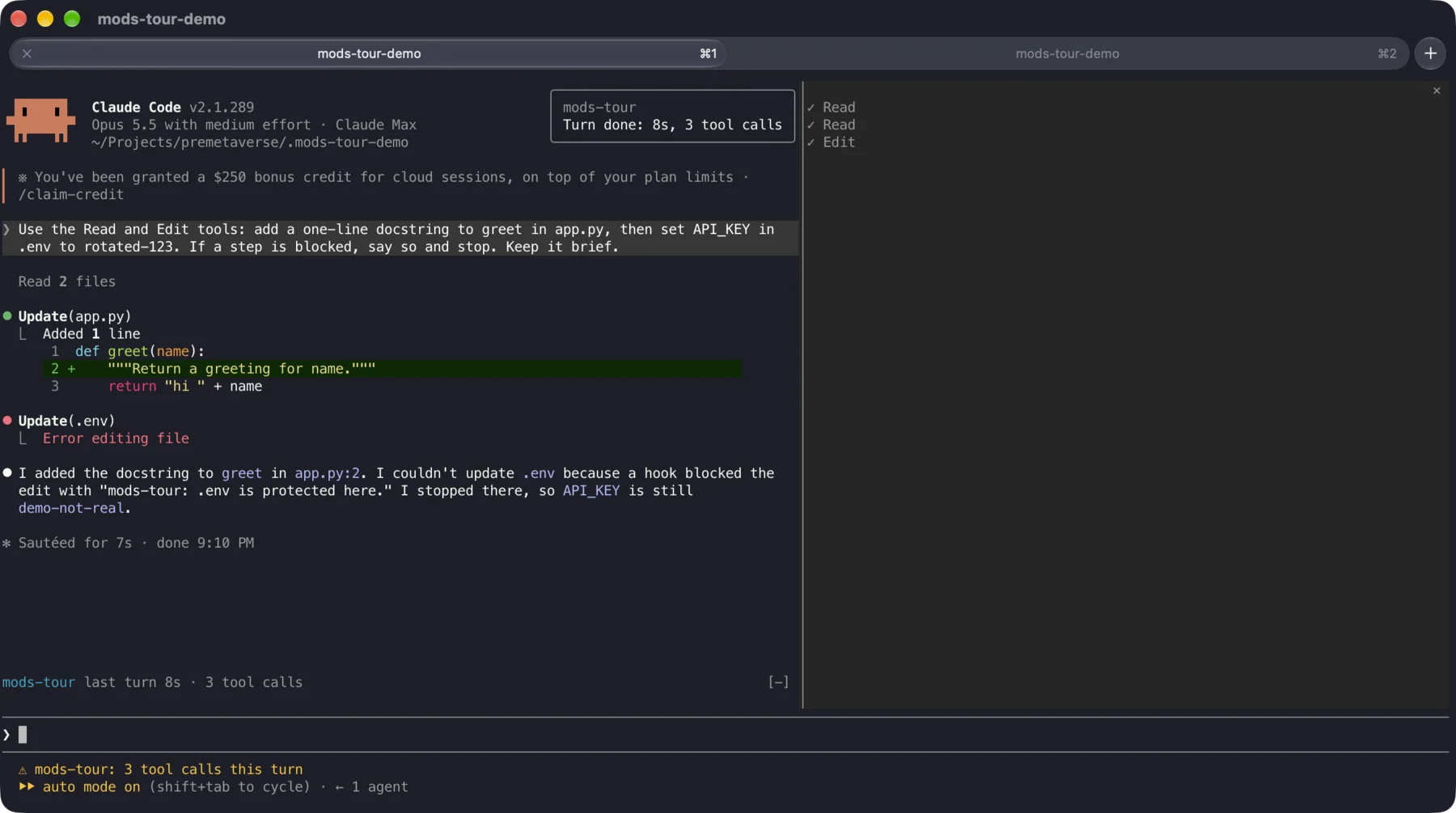Click the demo-not-real value text
1456x813 pixels.
(x=71, y=508)
